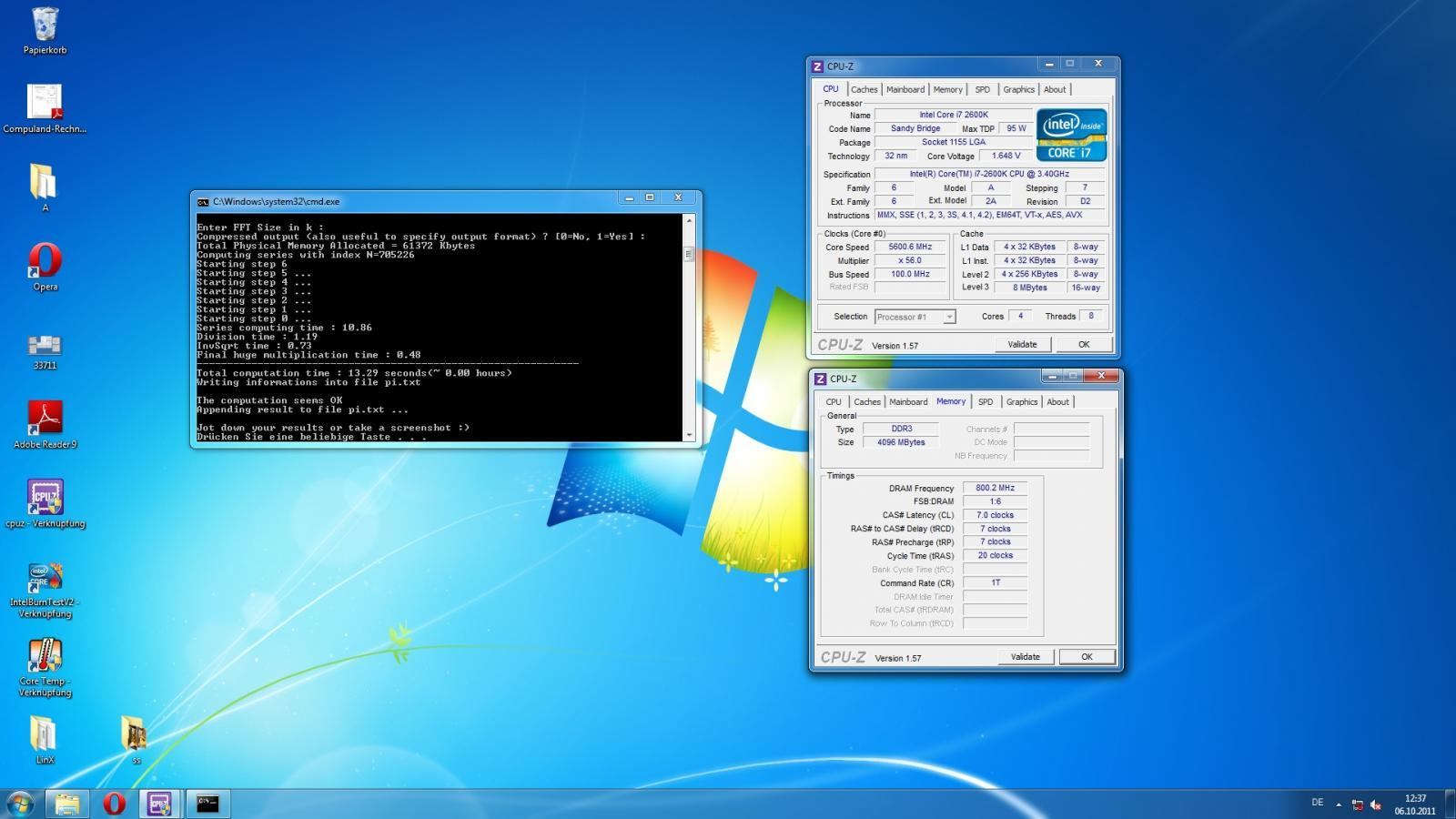Expand the Processor #1 selection dropdown
Image resolution: width=1456 pixels, height=819 pixels.
pyautogui.click(x=915, y=317)
